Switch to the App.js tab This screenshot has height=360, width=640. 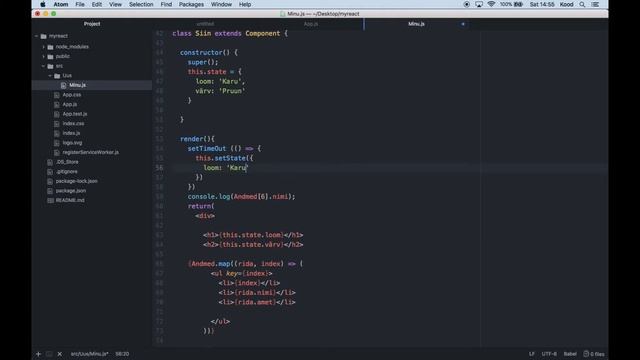311,24
